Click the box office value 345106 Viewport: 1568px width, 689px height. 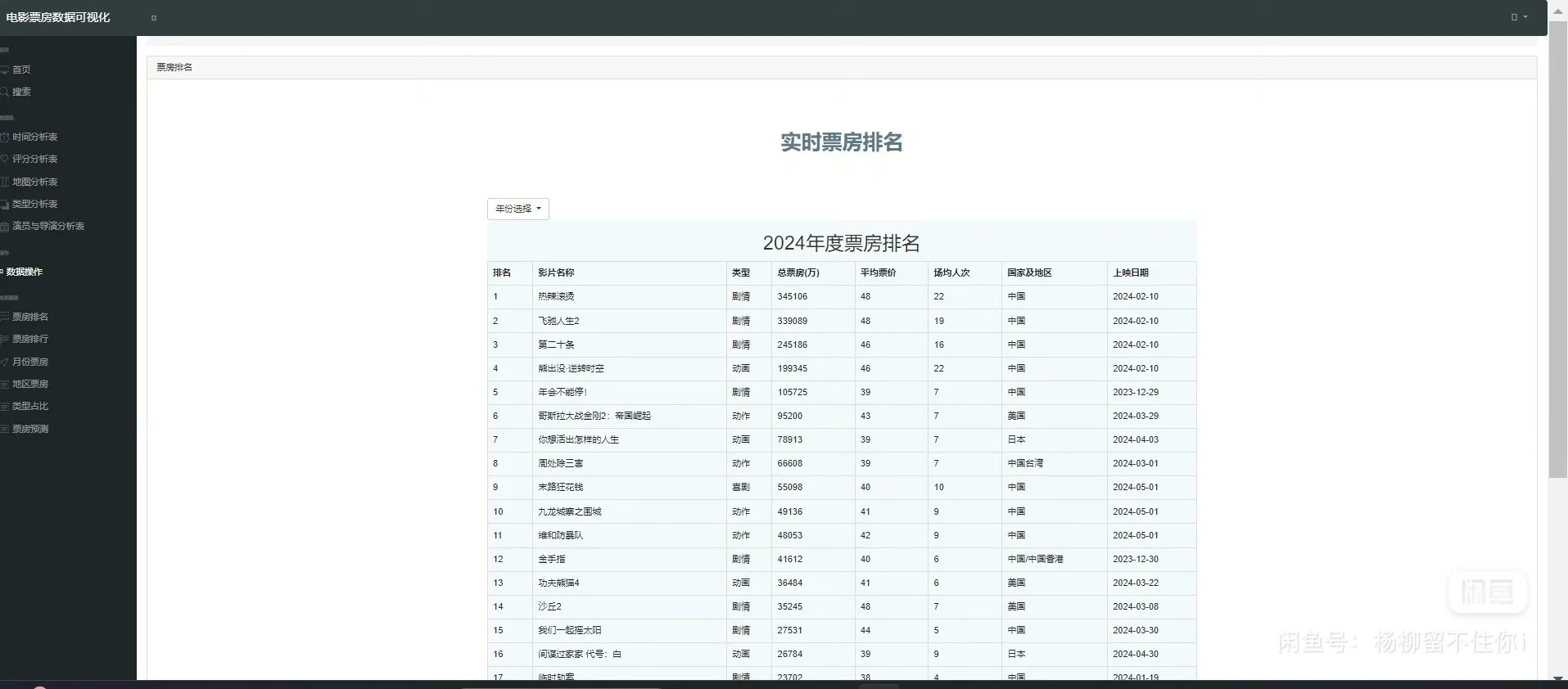[x=793, y=297]
